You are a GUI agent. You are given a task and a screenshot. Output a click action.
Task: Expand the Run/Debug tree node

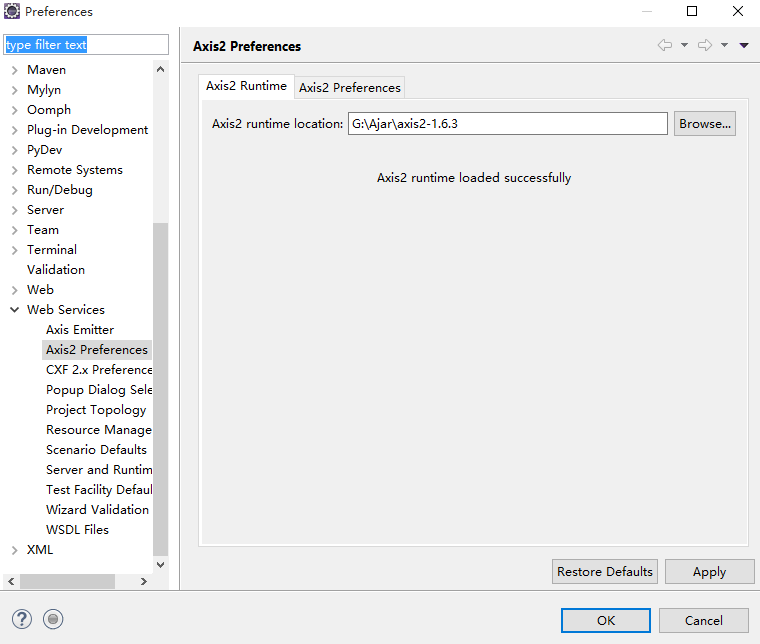15,190
